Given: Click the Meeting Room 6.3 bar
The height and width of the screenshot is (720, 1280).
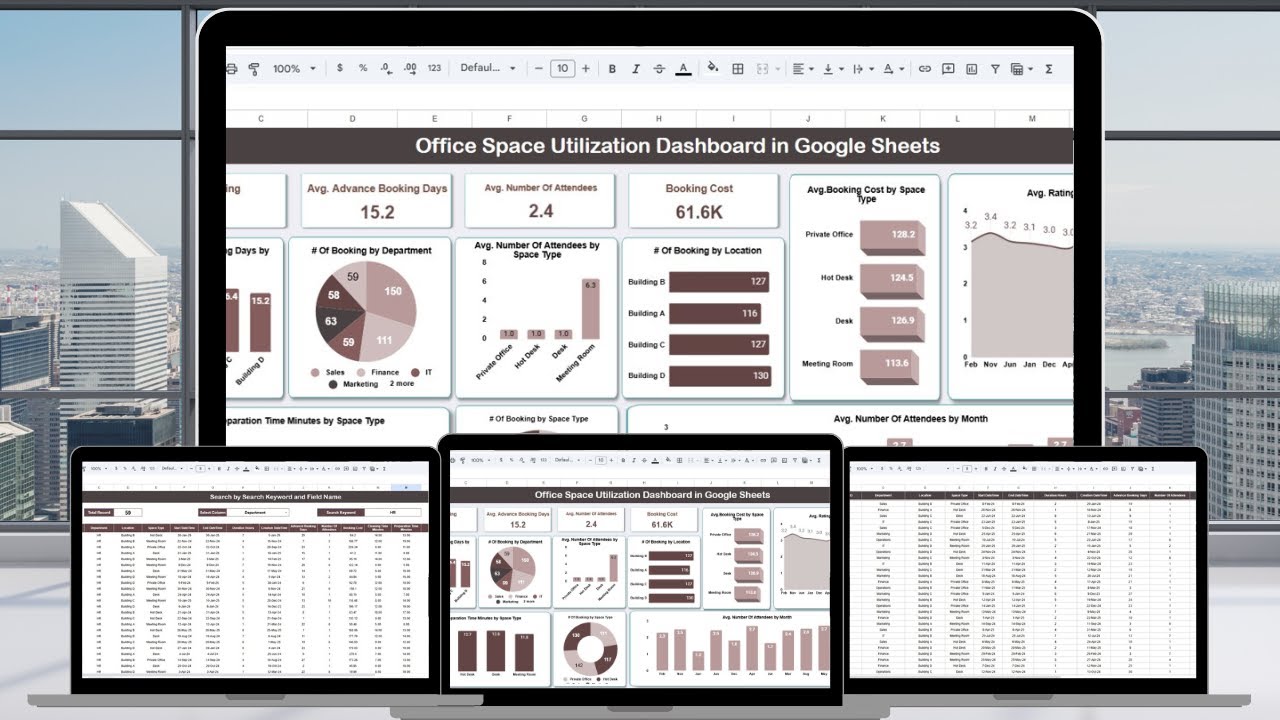Looking at the screenshot, I should point(590,310).
